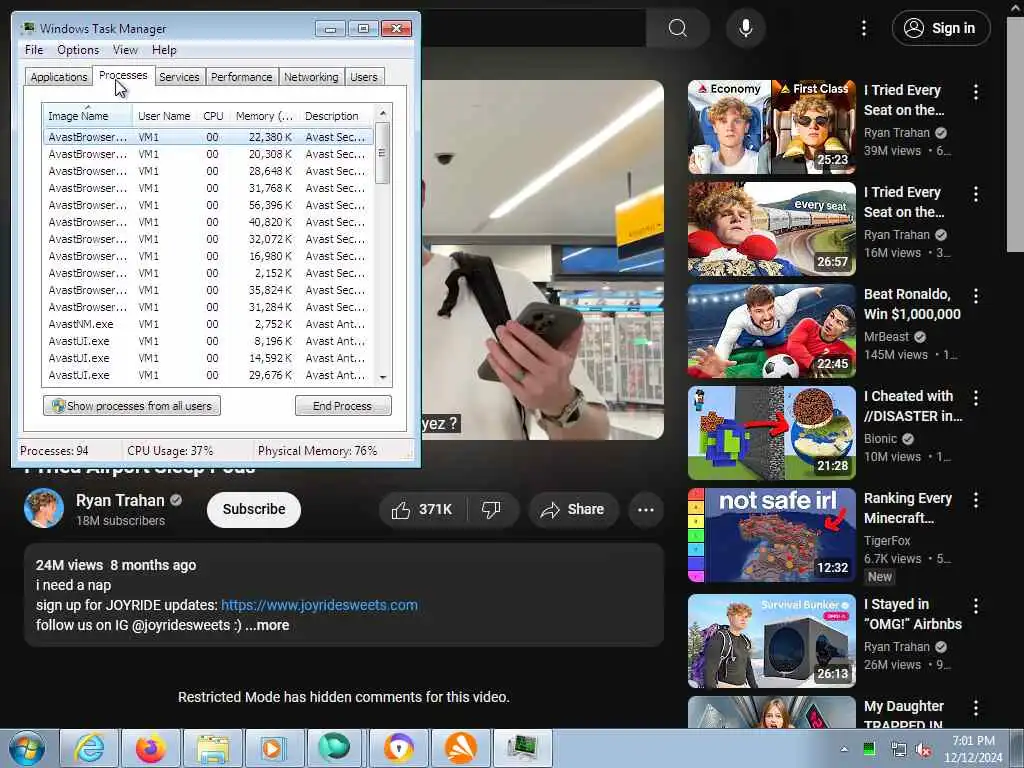The width and height of the screenshot is (1024, 768).
Task: Click the muted volume tray icon
Action: pos(923,750)
